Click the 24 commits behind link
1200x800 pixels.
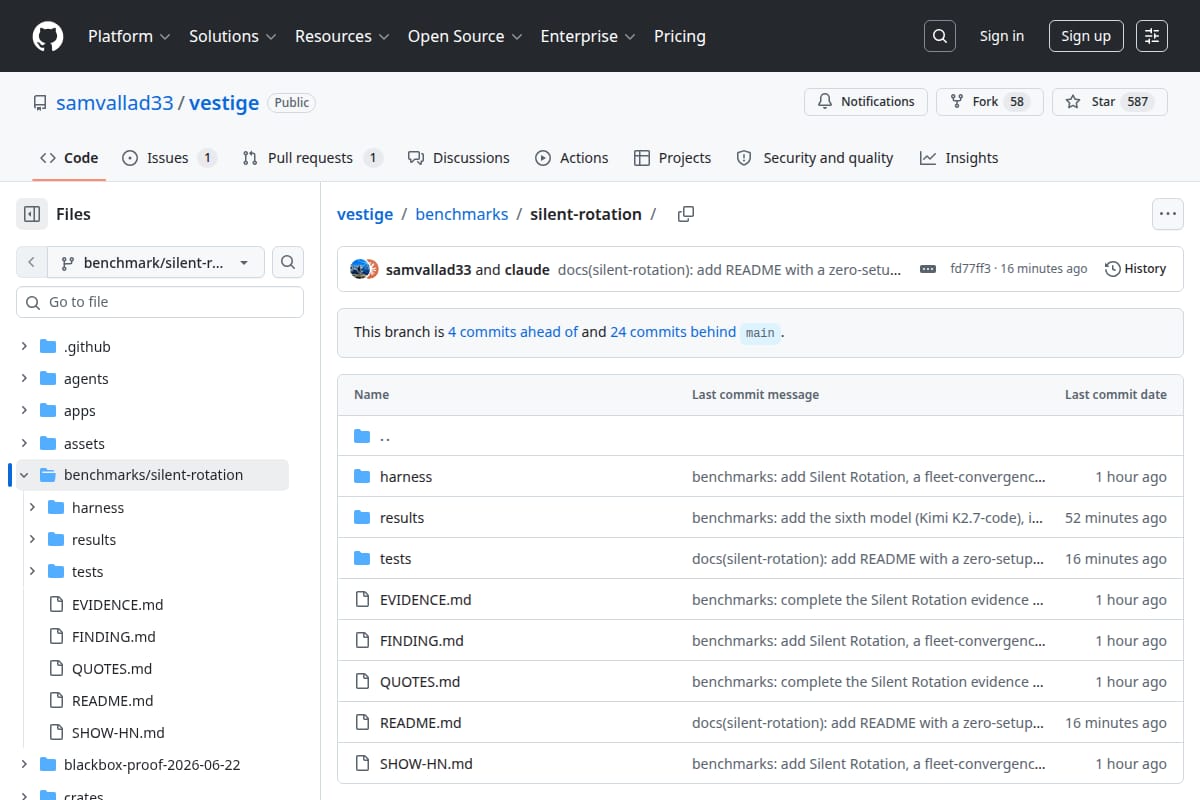[673, 332]
